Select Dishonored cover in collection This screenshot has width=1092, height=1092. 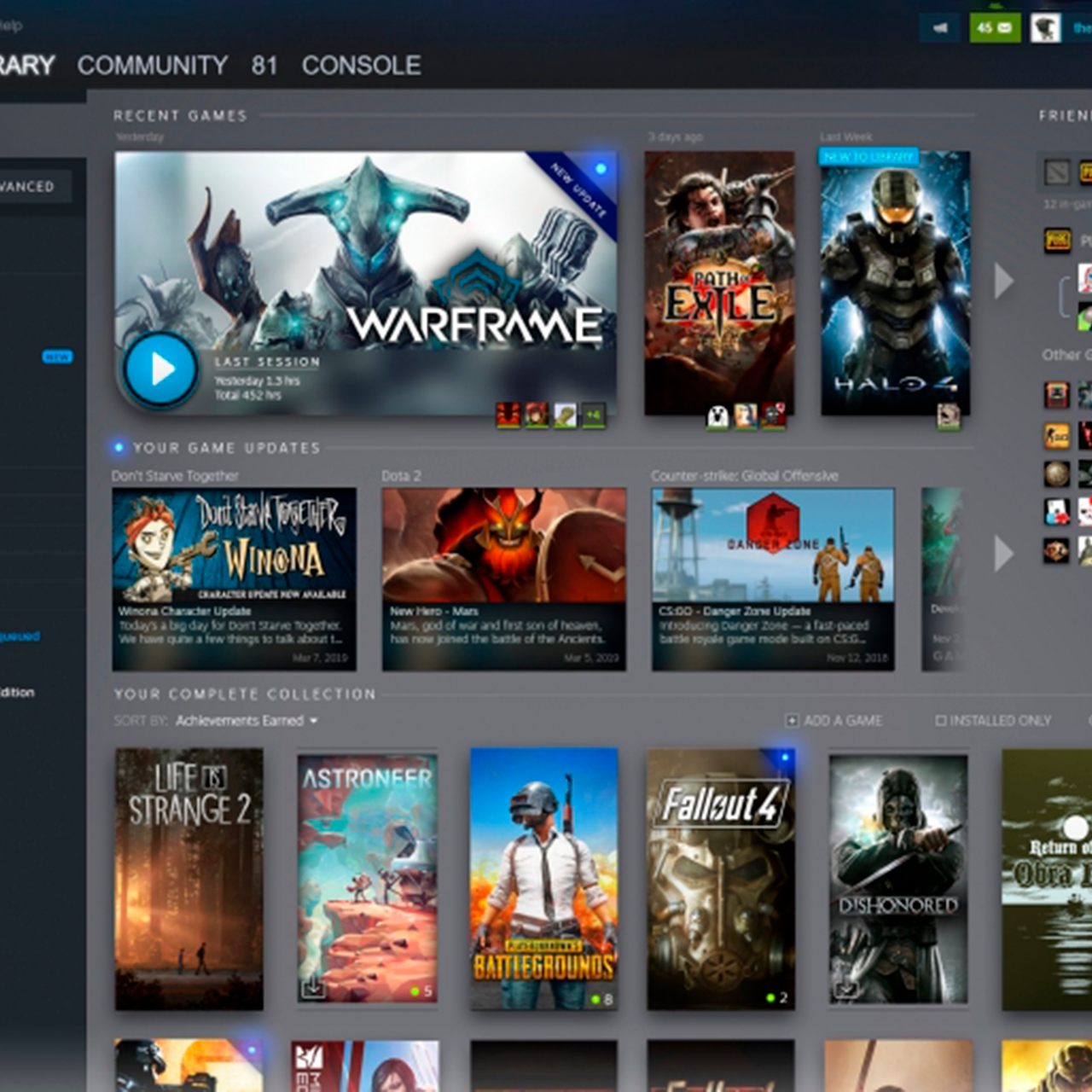(898, 879)
